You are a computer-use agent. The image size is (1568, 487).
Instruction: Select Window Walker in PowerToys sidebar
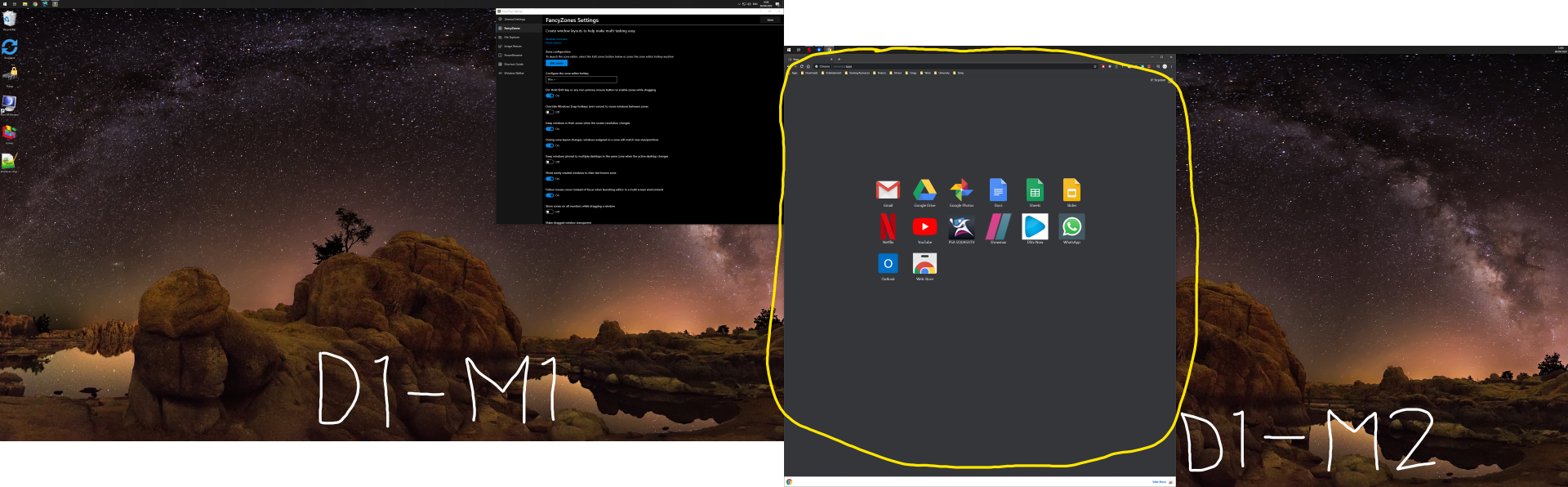[519, 73]
